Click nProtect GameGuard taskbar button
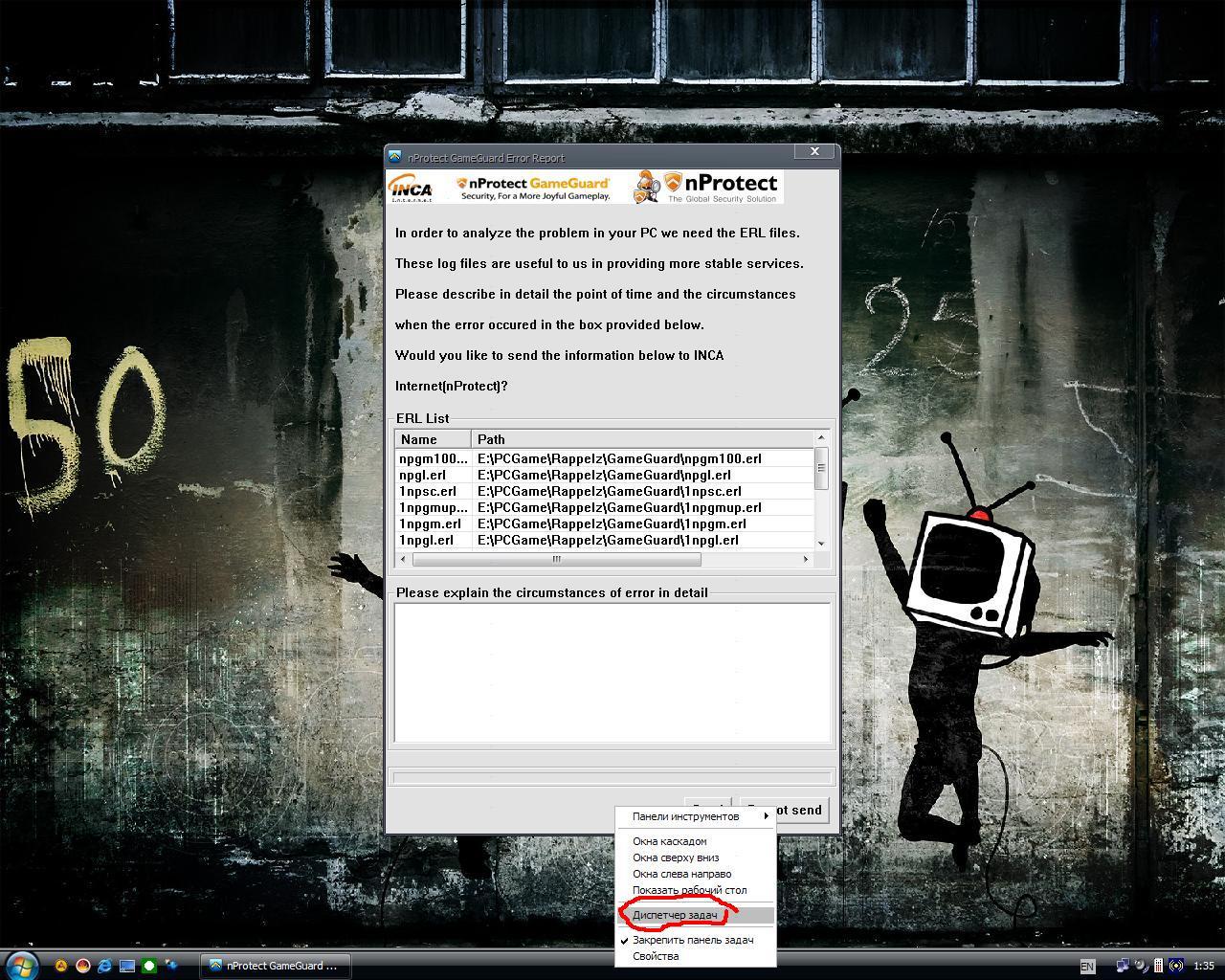 coord(275,966)
